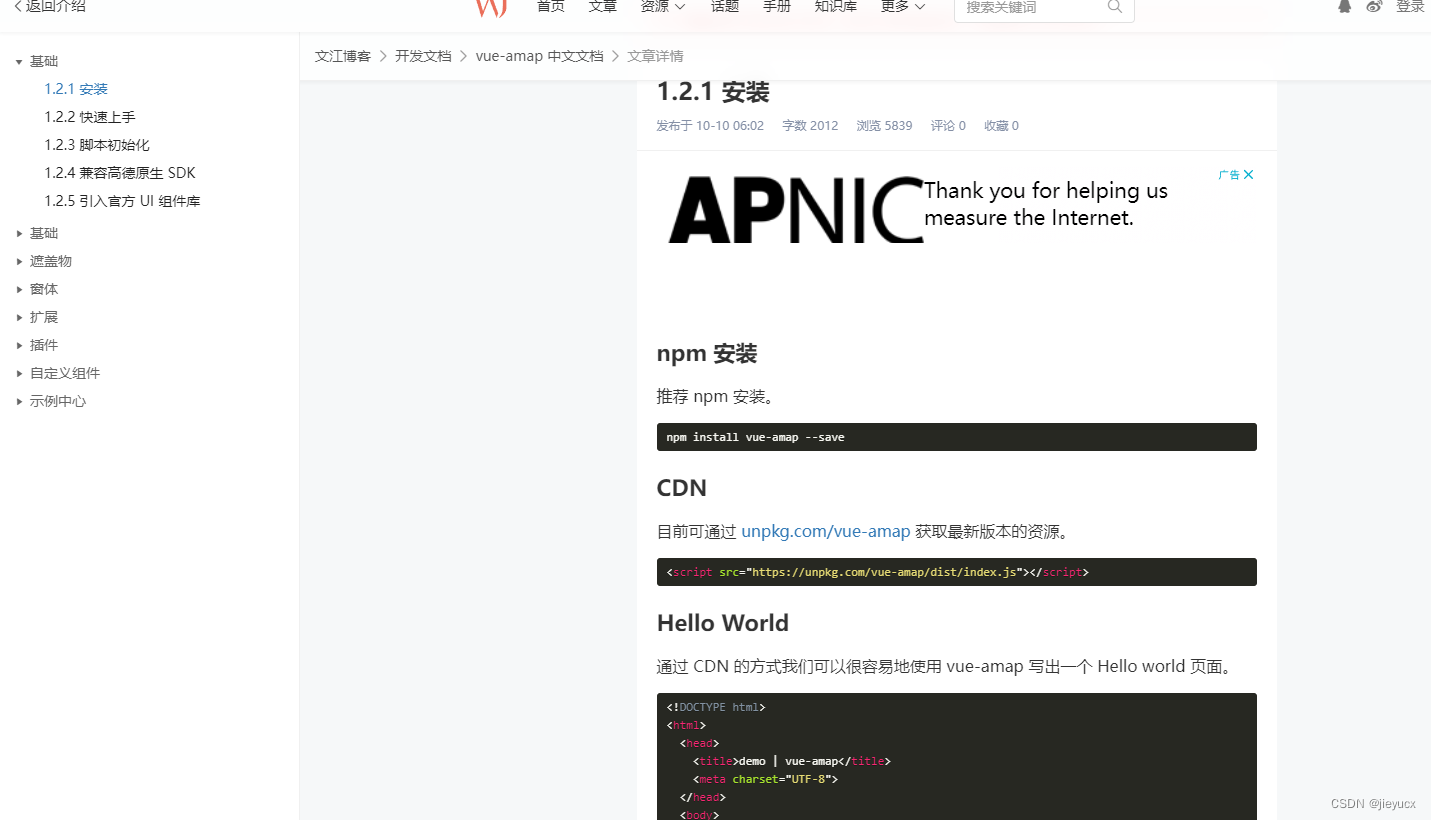Open the QQ login icon
The width and height of the screenshot is (1431, 820).
(x=1344, y=6)
